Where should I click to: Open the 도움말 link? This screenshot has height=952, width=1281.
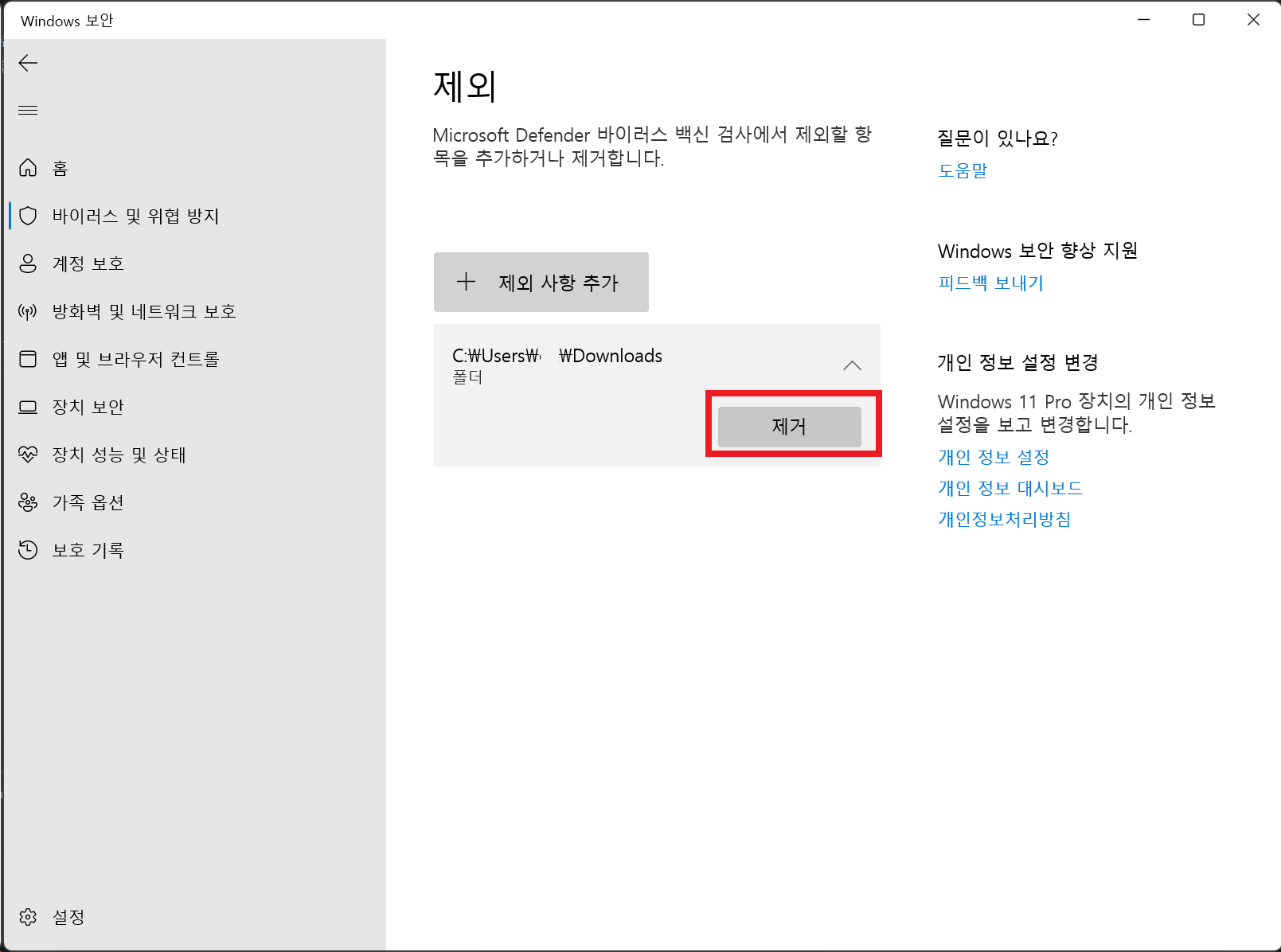[x=963, y=170]
